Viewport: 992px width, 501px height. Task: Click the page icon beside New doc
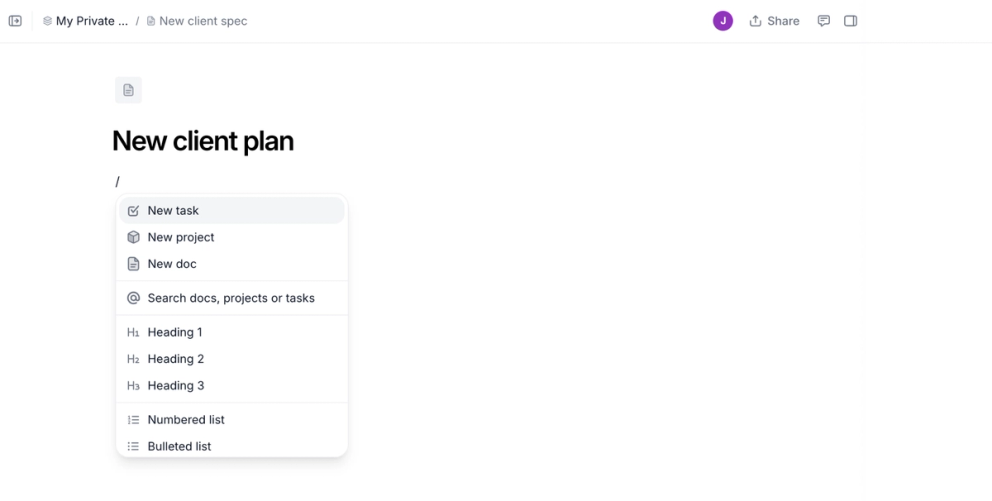[x=133, y=265]
